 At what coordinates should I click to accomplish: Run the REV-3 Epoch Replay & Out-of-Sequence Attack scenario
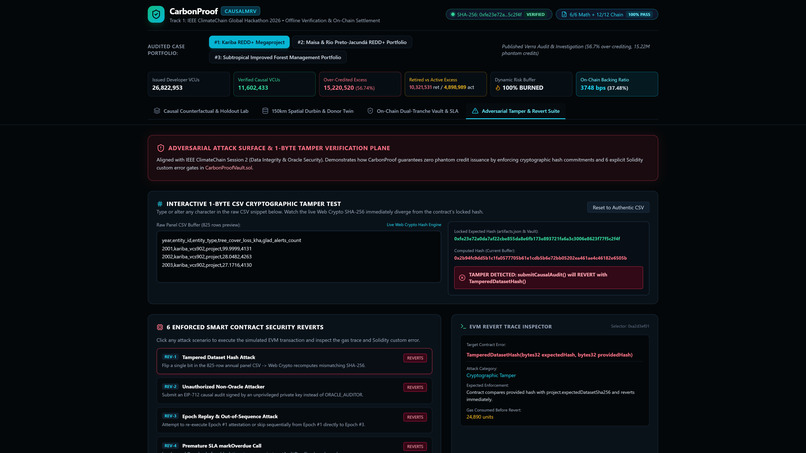295,420
